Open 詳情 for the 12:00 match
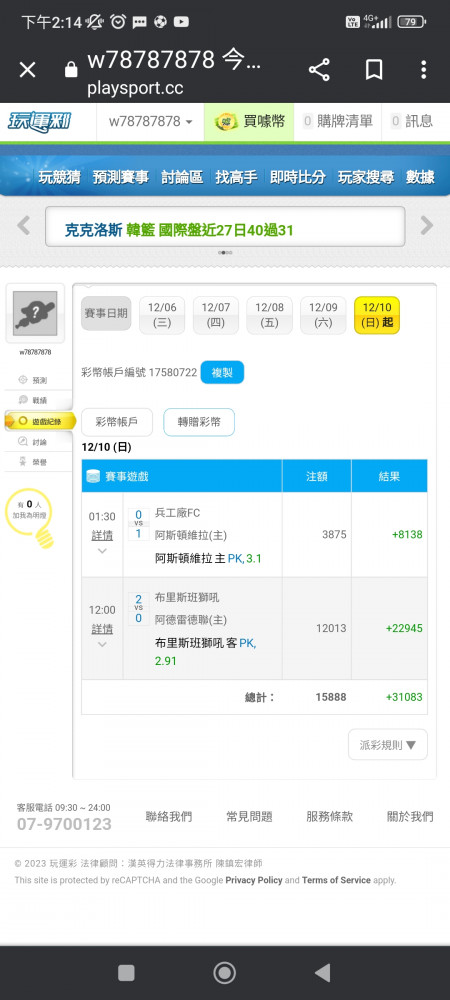Screen dimensions: 450x1000 [102, 629]
